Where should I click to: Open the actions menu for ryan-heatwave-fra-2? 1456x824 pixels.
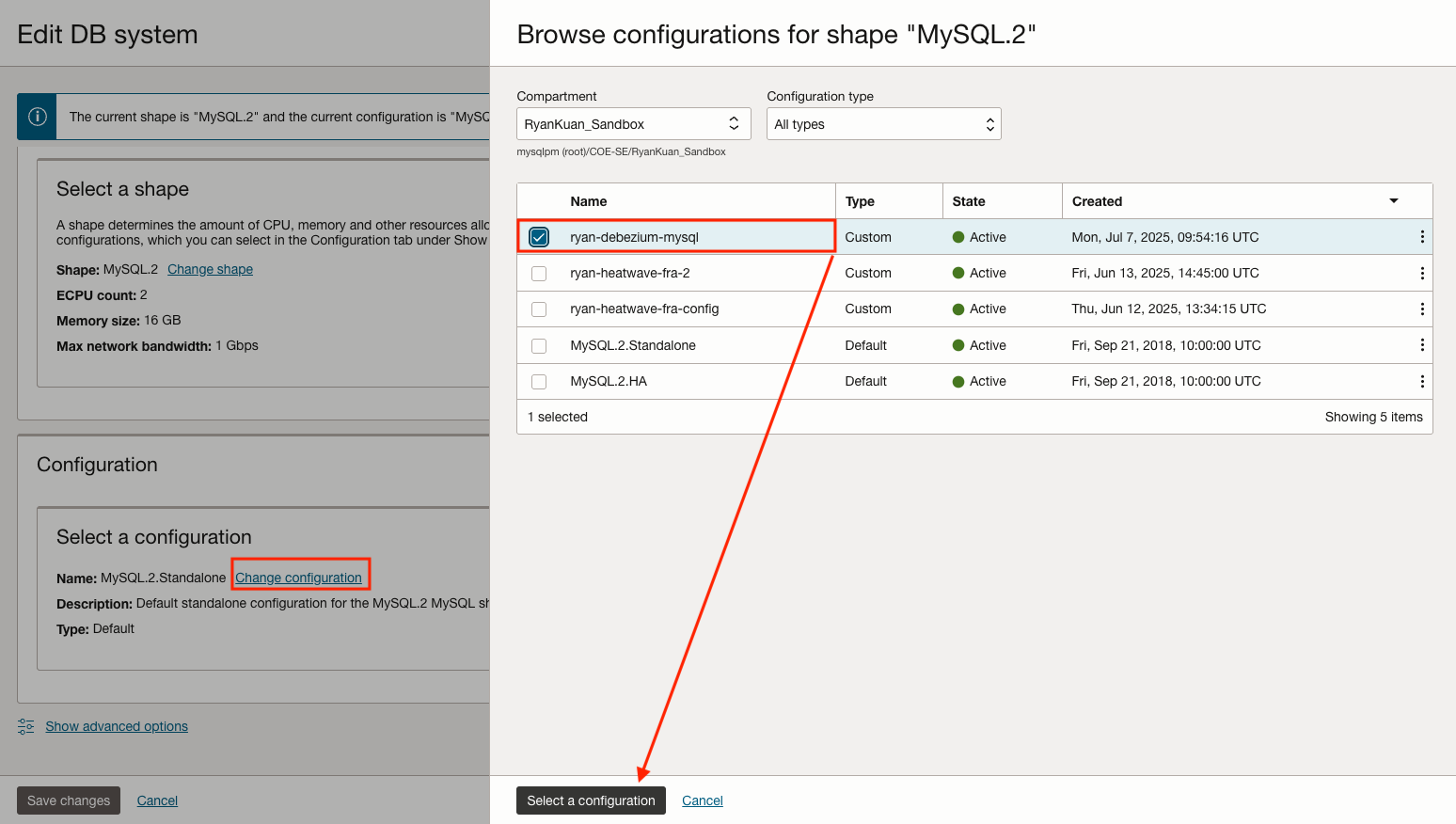(1422, 273)
